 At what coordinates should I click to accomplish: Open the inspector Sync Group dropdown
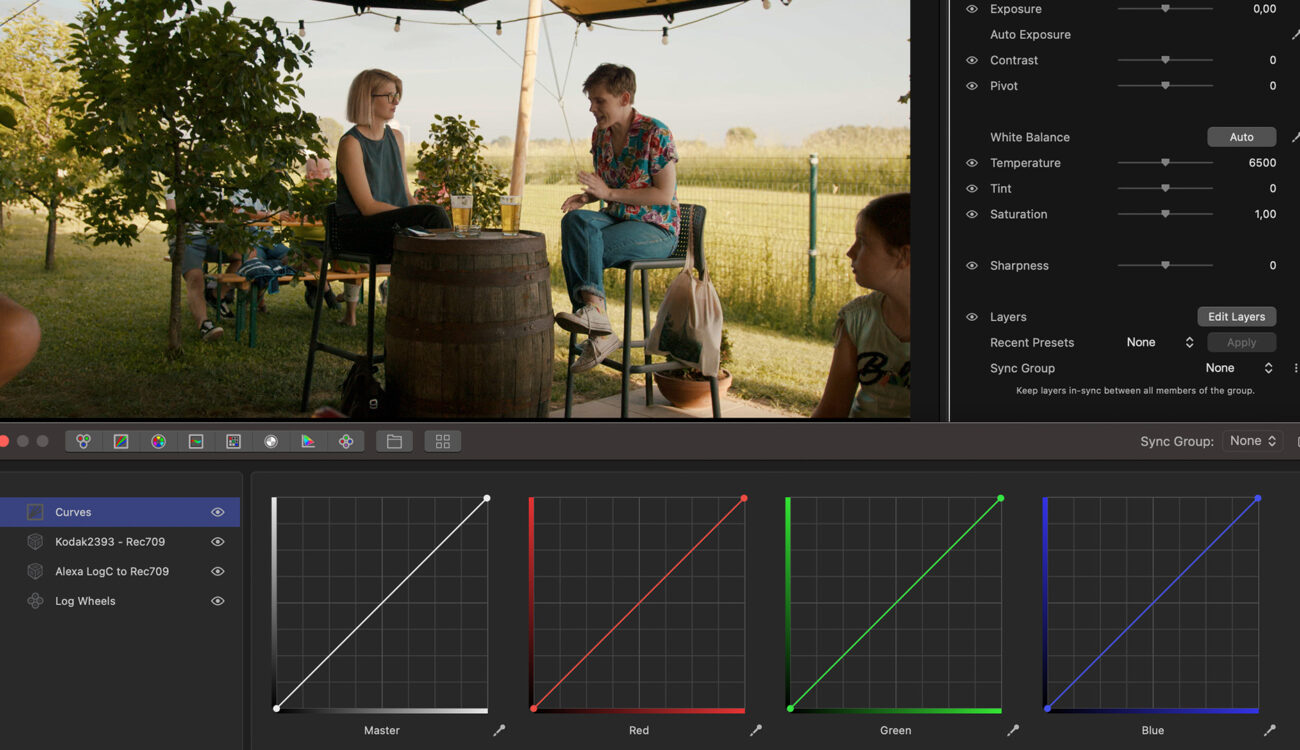pos(1238,368)
